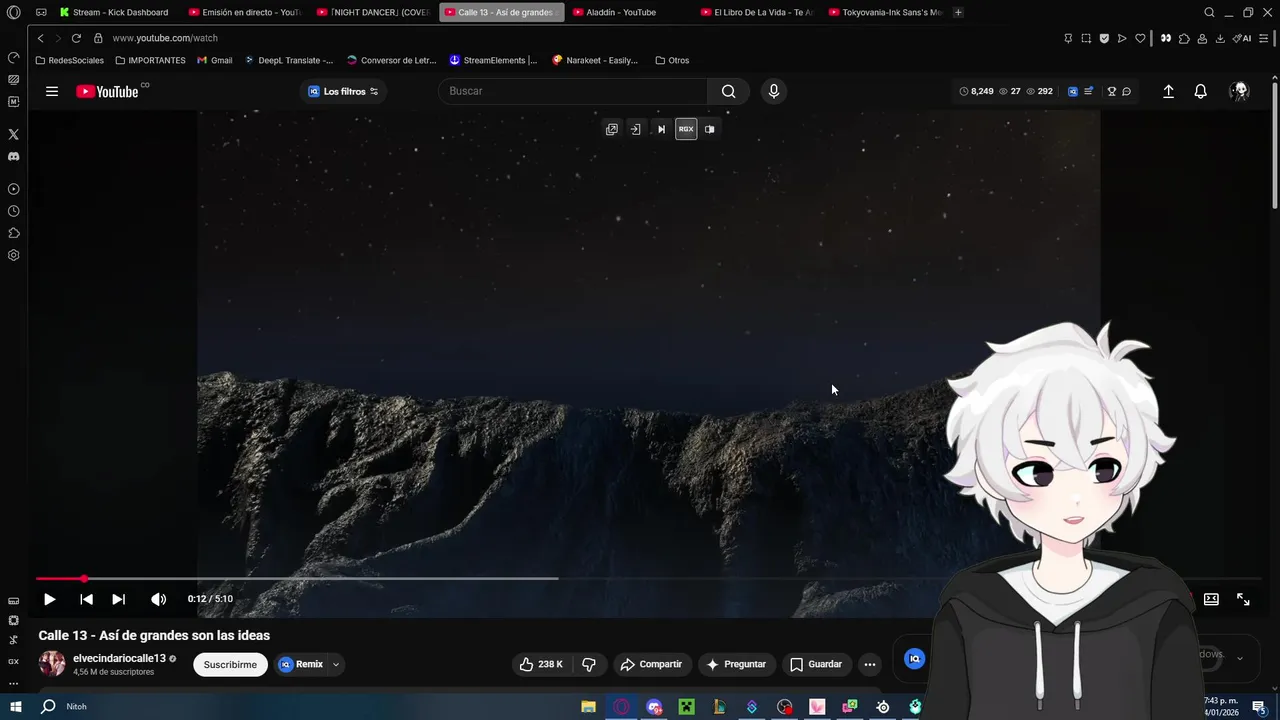Switch to the Emisión en directo YouTube tab
The image size is (1280, 720).
(x=245, y=12)
